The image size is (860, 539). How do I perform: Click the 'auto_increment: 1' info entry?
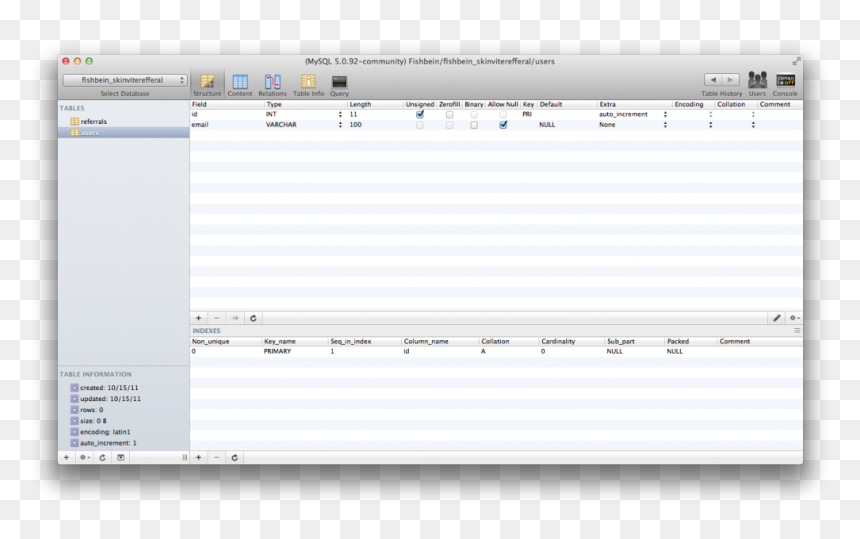coord(108,443)
